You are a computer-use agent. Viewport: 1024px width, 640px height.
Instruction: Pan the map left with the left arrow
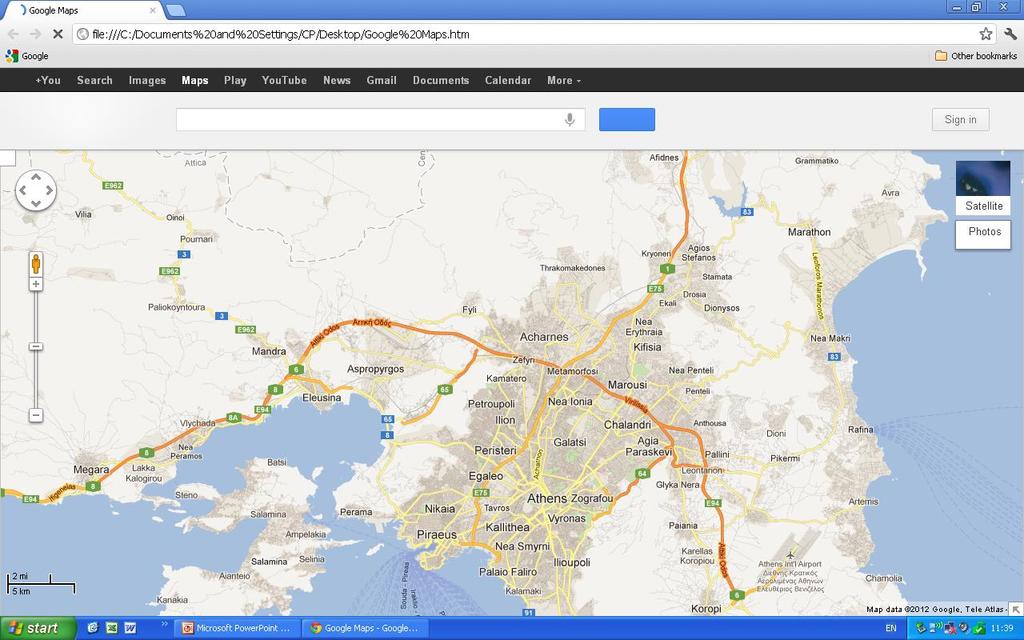[x=23, y=190]
